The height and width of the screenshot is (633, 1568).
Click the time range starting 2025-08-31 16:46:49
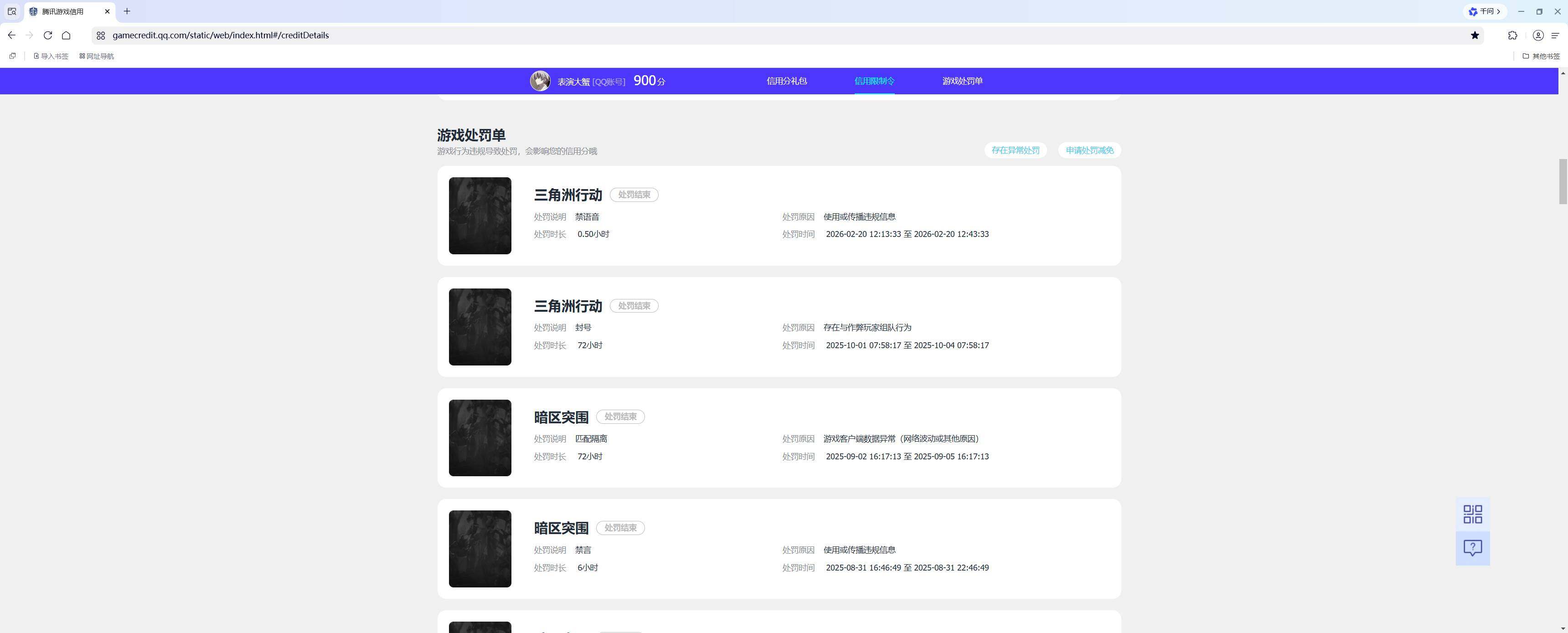(907, 568)
